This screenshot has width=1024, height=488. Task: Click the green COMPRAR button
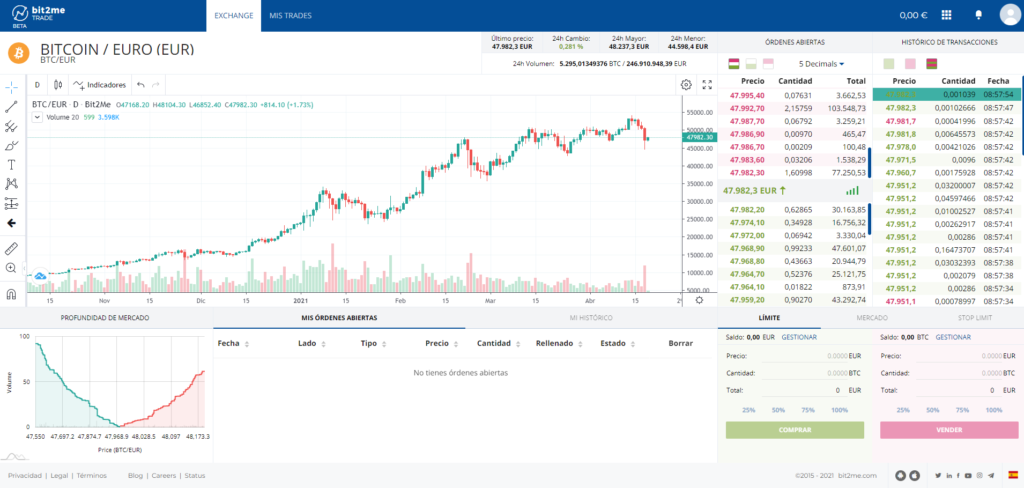click(x=795, y=430)
